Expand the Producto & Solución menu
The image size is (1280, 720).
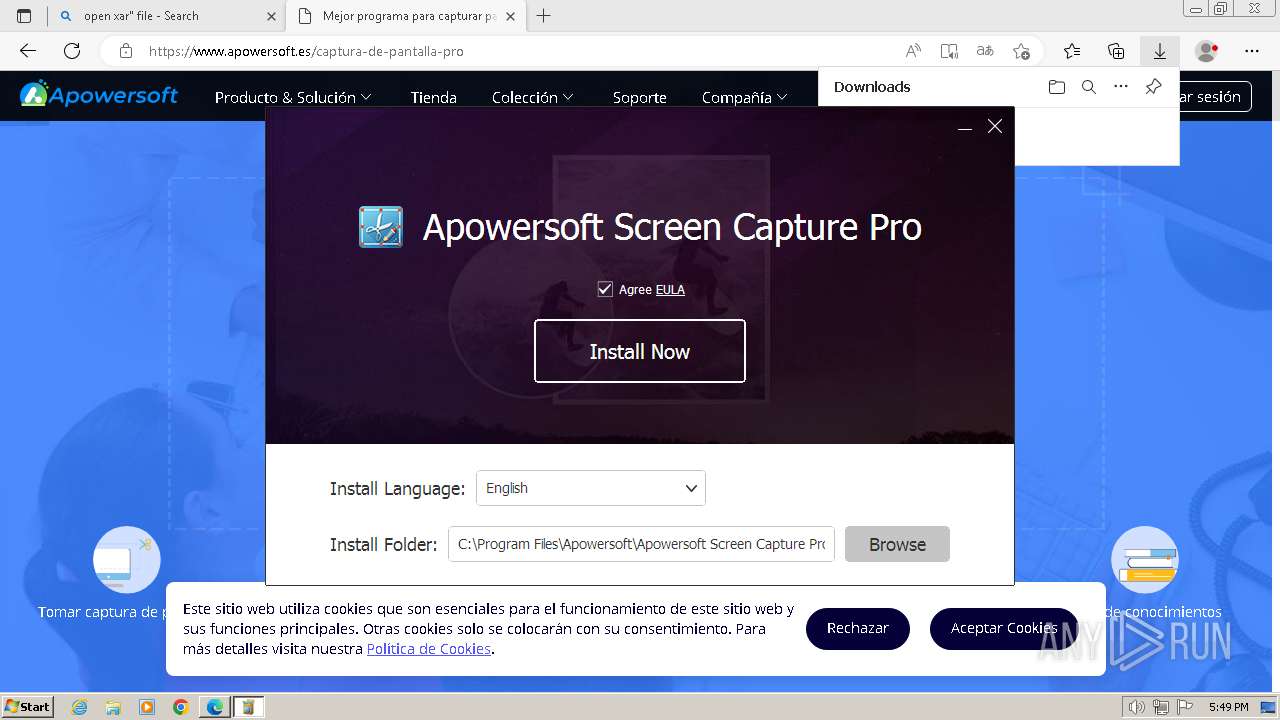pos(293,97)
